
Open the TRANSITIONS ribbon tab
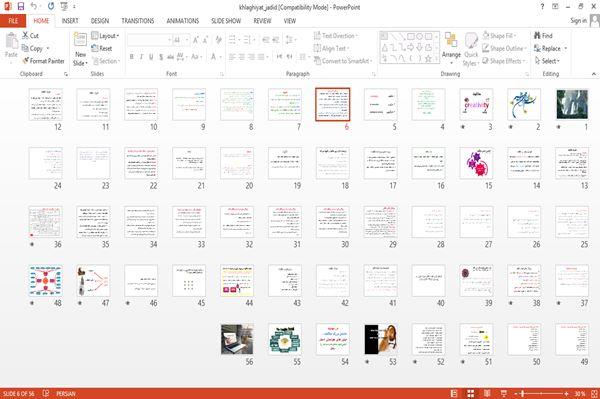138,21
